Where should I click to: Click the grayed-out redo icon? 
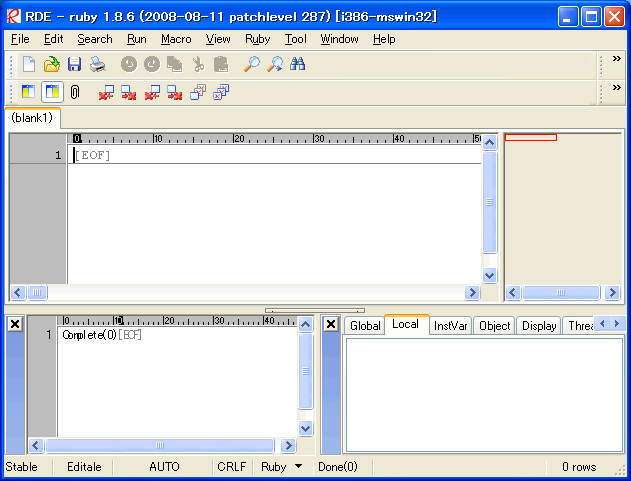click(x=152, y=64)
